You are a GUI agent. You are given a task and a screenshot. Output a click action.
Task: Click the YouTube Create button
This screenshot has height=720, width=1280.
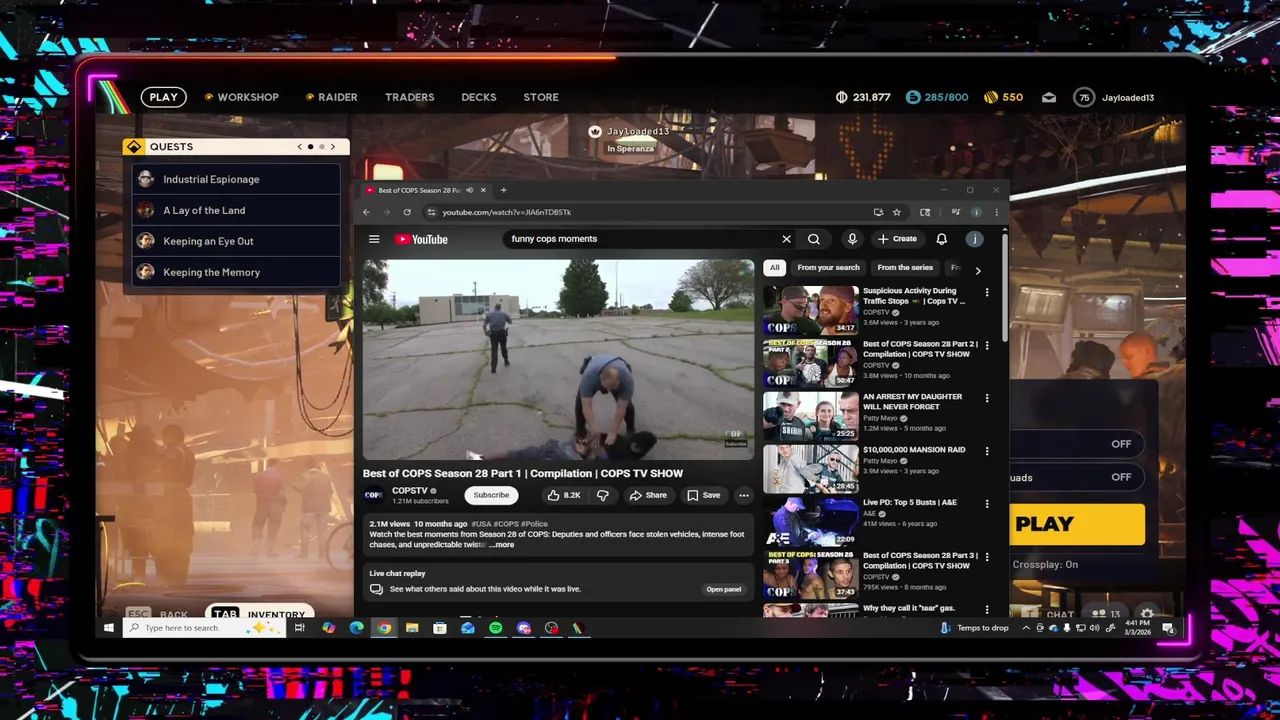[x=897, y=239]
